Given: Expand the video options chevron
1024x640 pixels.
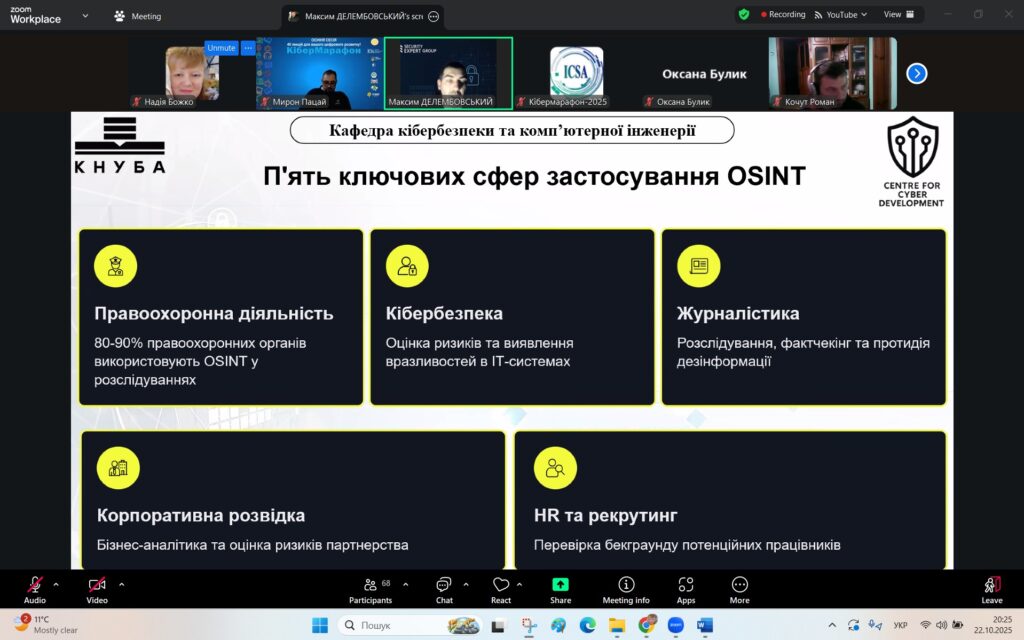Looking at the screenshot, I should [122, 584].
